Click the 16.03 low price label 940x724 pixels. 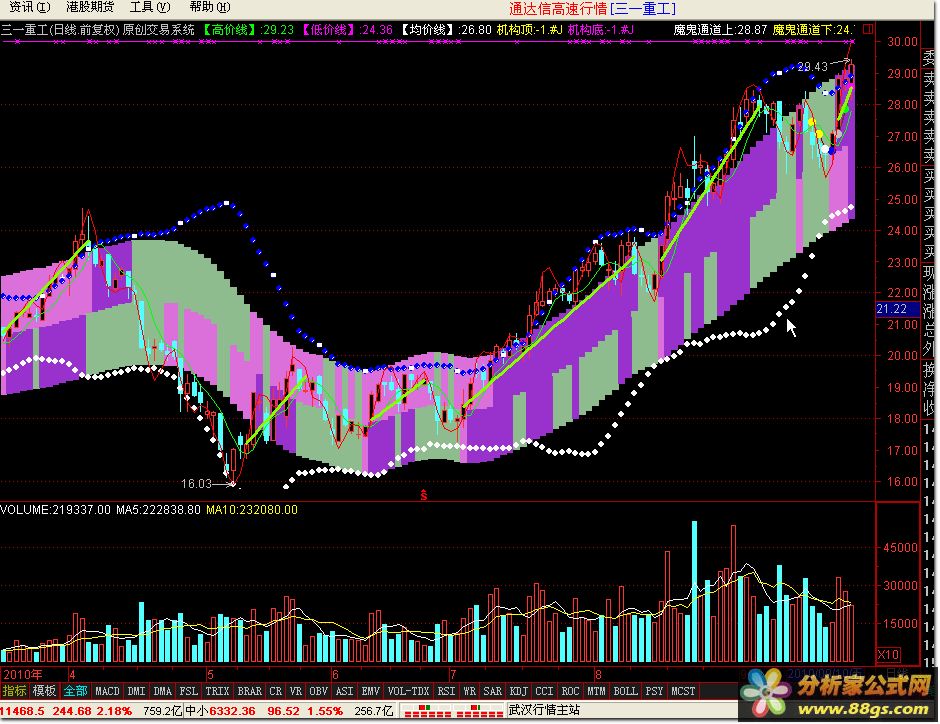click(197, 483)
